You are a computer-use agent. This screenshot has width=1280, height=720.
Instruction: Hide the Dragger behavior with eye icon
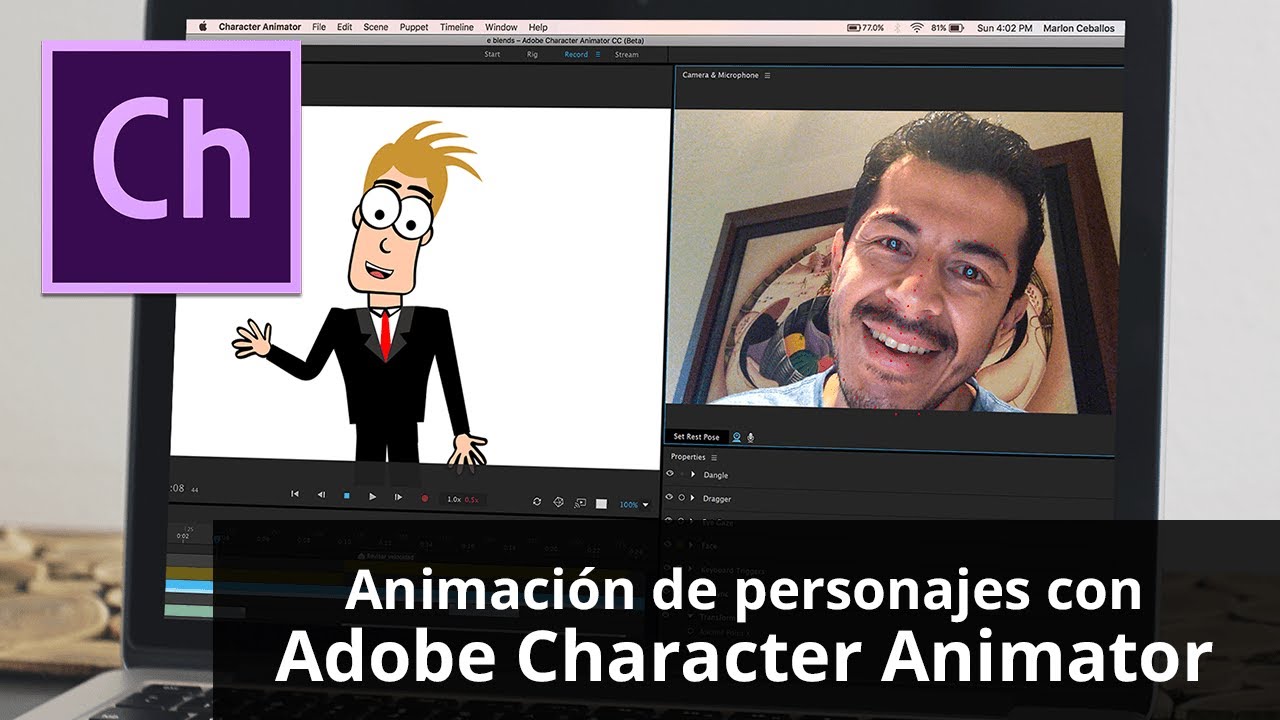pos(669,498)
